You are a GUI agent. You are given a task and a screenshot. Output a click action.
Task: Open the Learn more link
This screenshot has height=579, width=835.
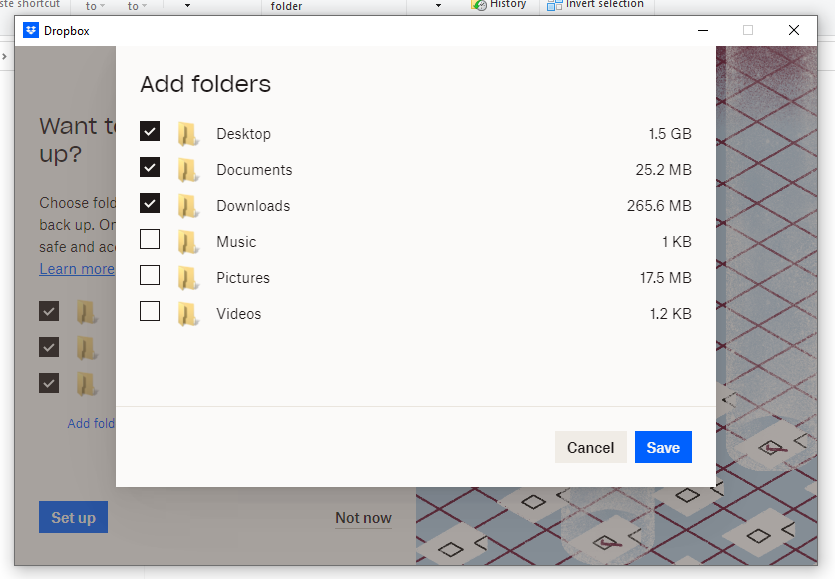75,268
